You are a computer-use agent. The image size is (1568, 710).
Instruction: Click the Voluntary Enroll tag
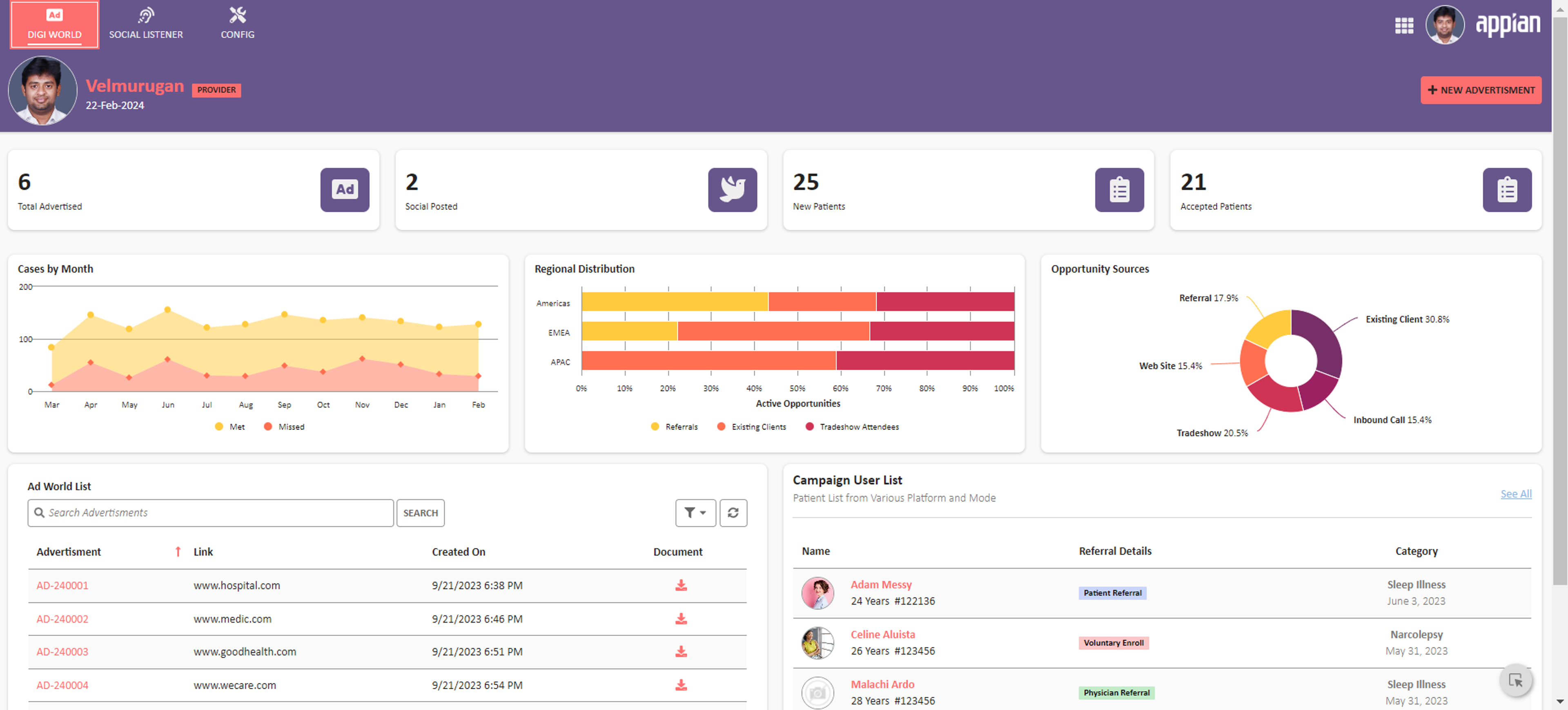[1113, 643]
